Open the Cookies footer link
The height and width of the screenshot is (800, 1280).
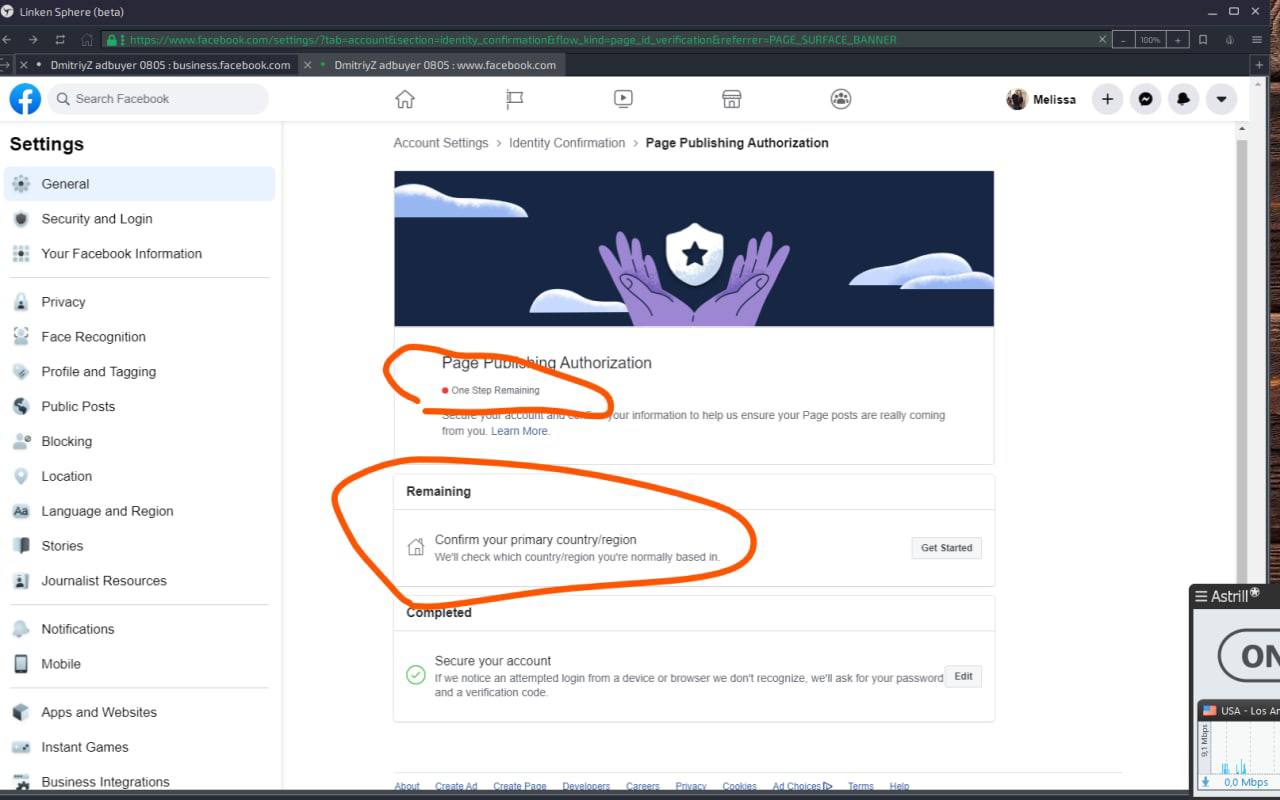[x=740, y=787]
